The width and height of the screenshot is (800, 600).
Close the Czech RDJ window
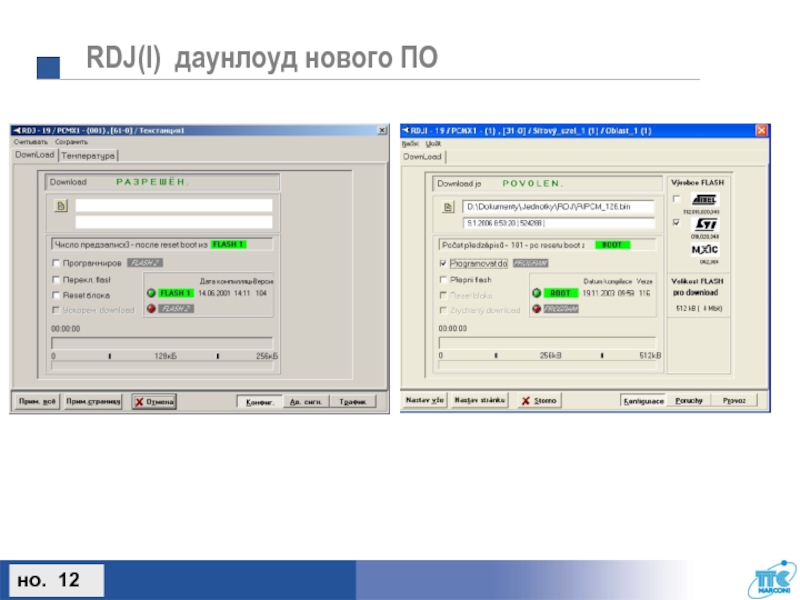point(761,131)
